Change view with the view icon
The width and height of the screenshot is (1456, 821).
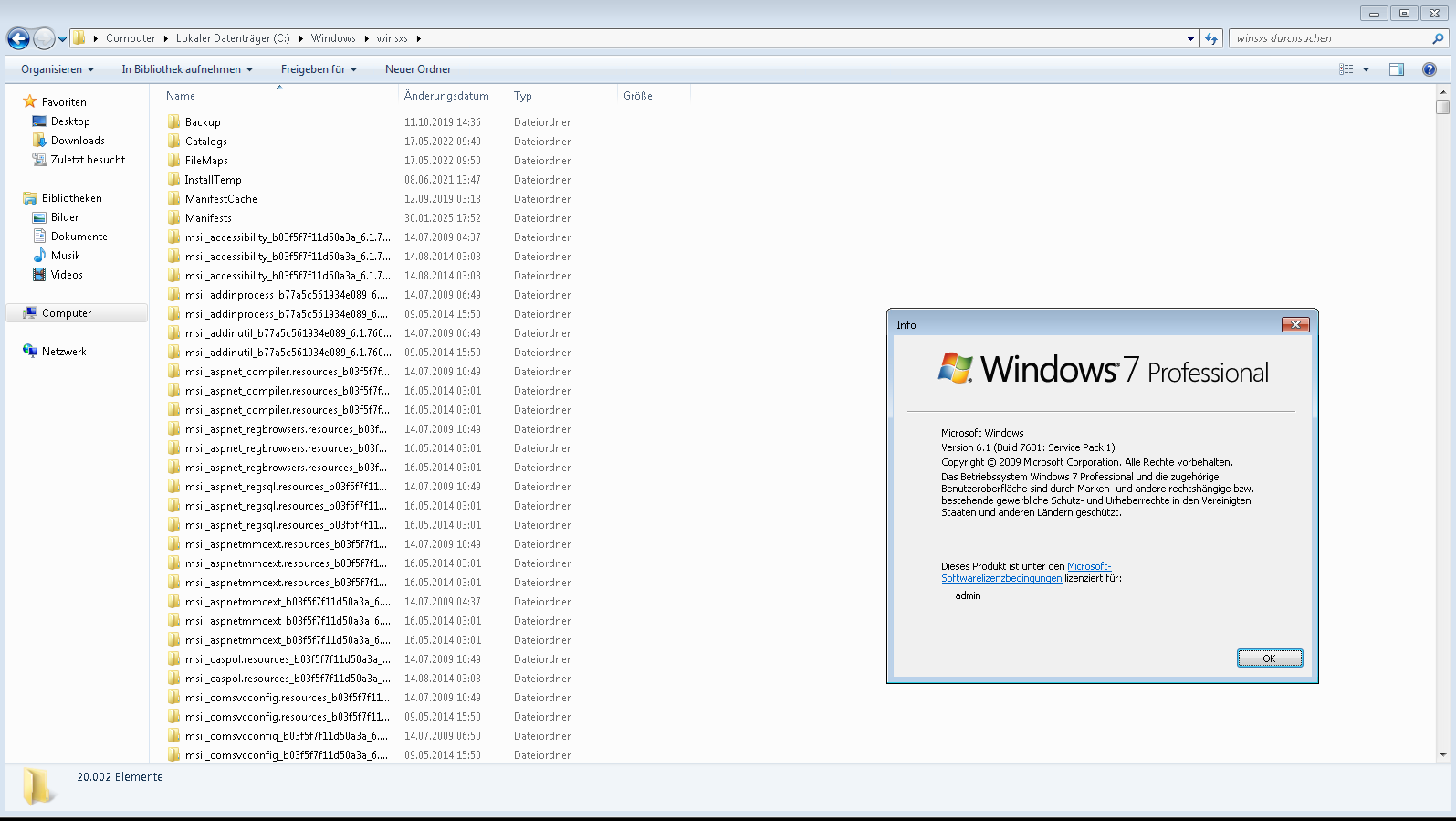click(x=1346, y=69)
